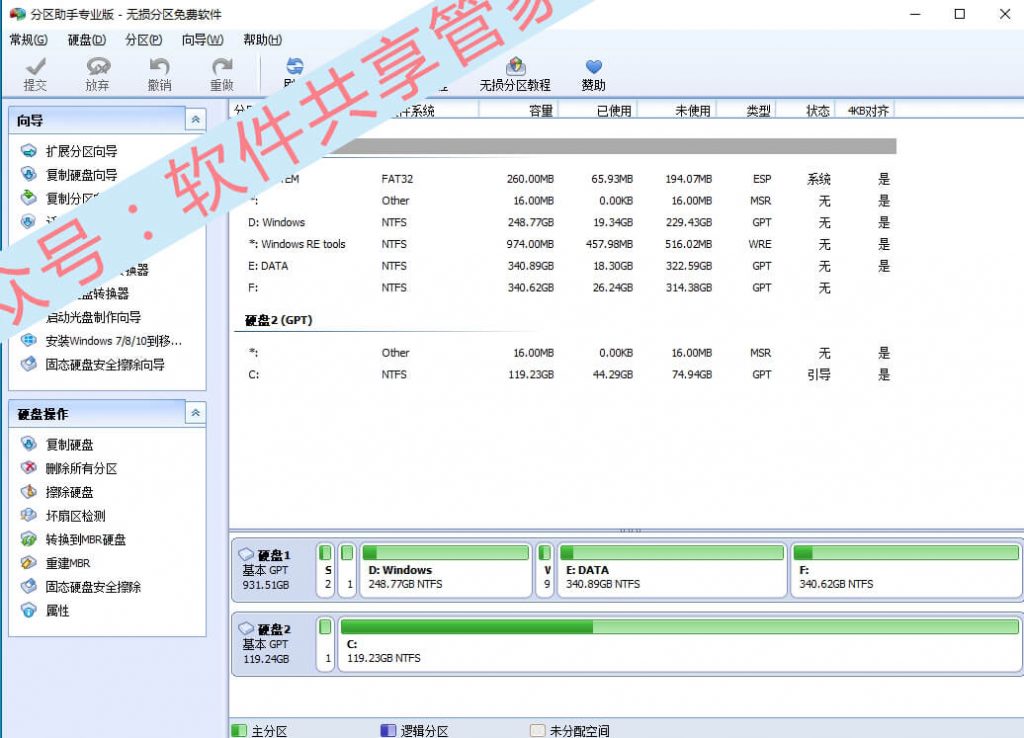Screen dimensions: 1024x738
Task: Select the 硬盘1 disk icon in disk map
Action: click(246, 554)
